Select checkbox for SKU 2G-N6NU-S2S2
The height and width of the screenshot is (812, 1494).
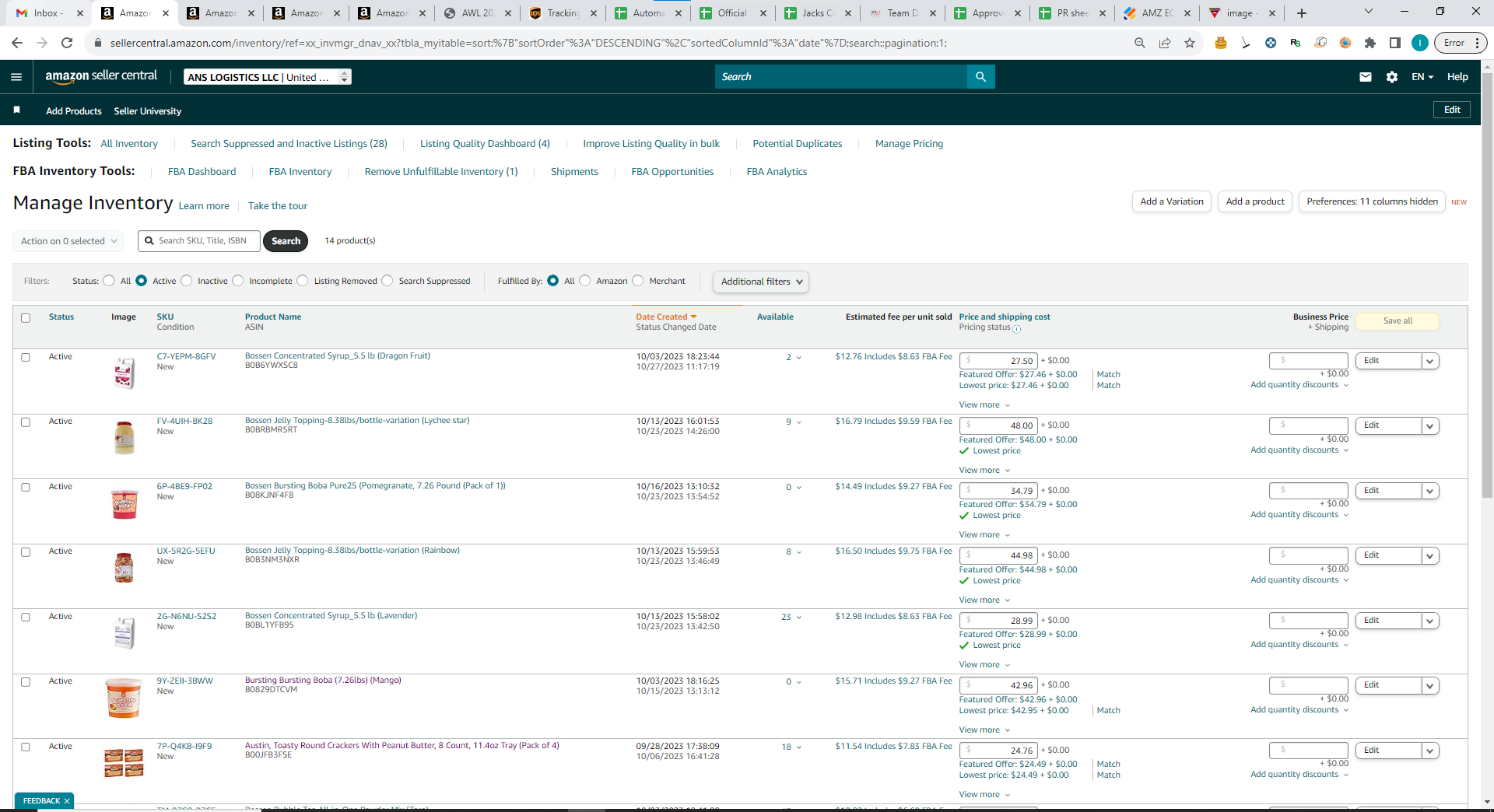(x=26, y=618)
